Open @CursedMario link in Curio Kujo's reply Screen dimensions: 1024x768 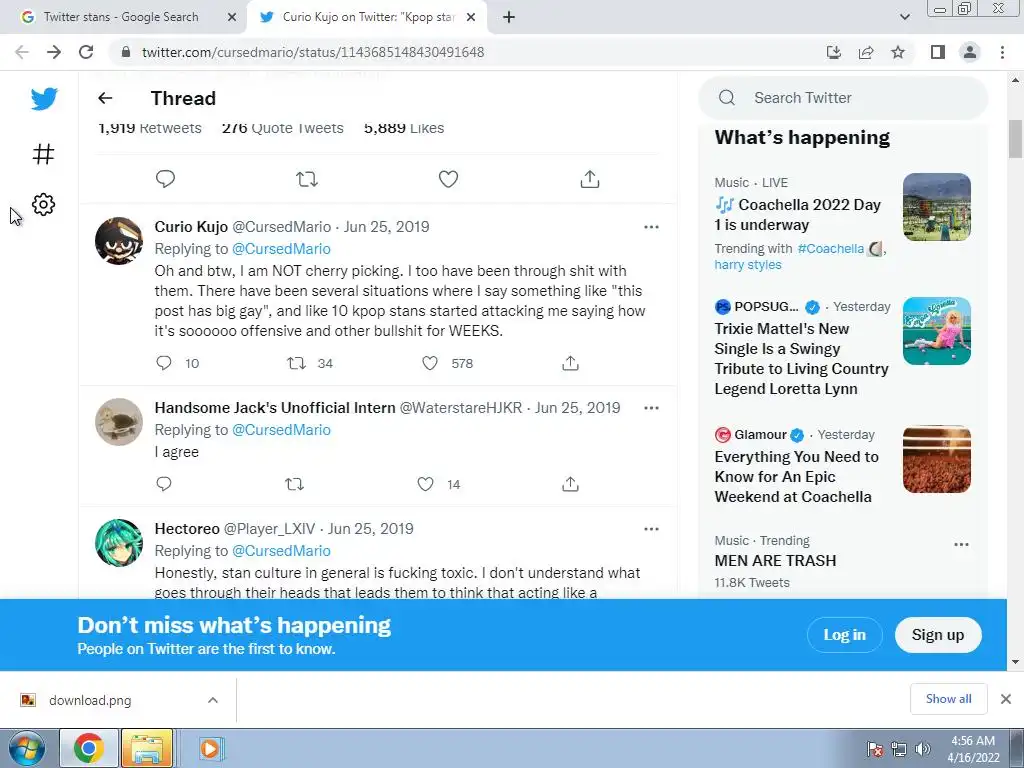pyautogui.click(x=281, y=249)
